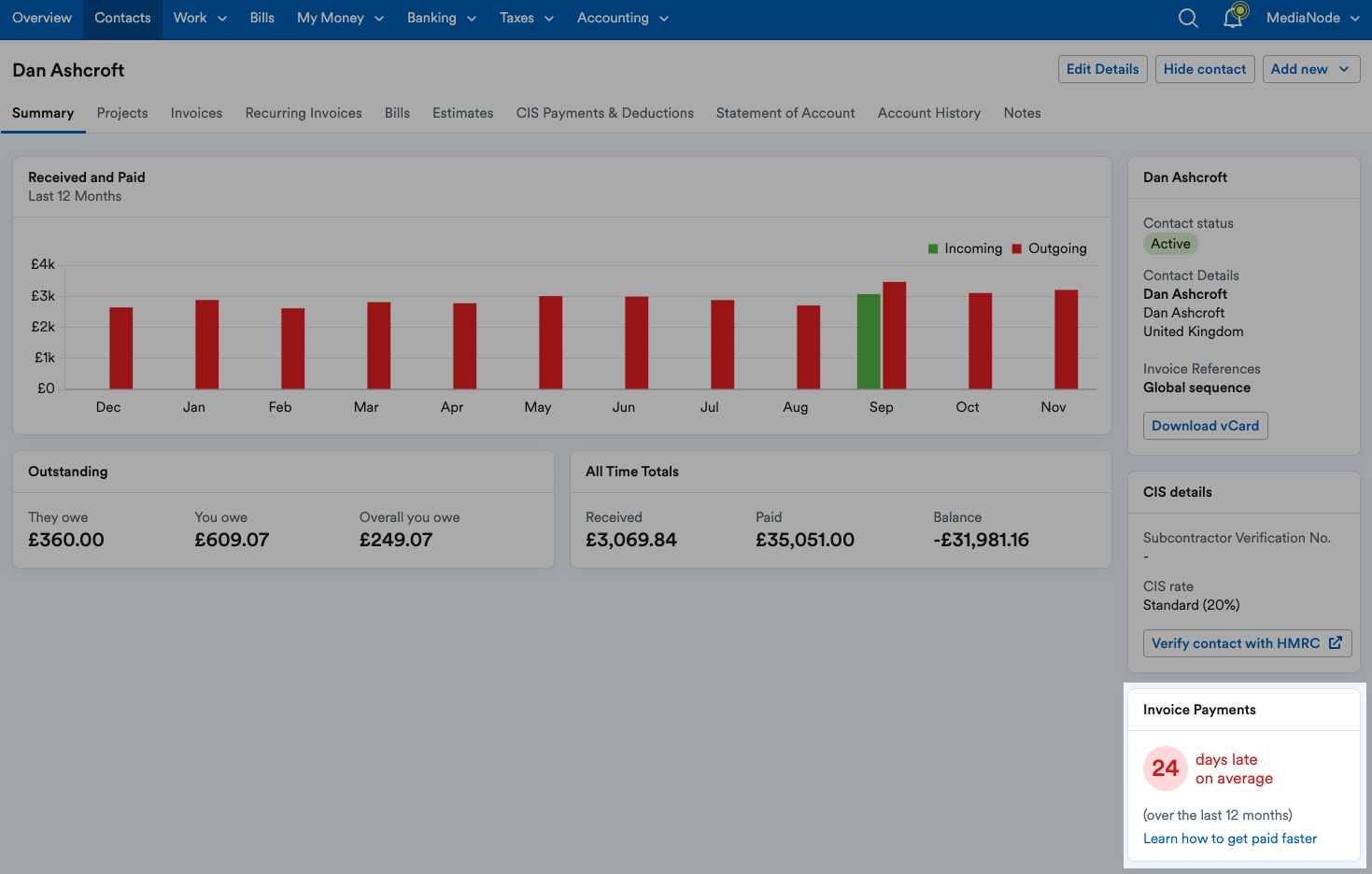1372x874 pixels.
Task: Open the Recurring Invoices tab
Action: [304, 113]
